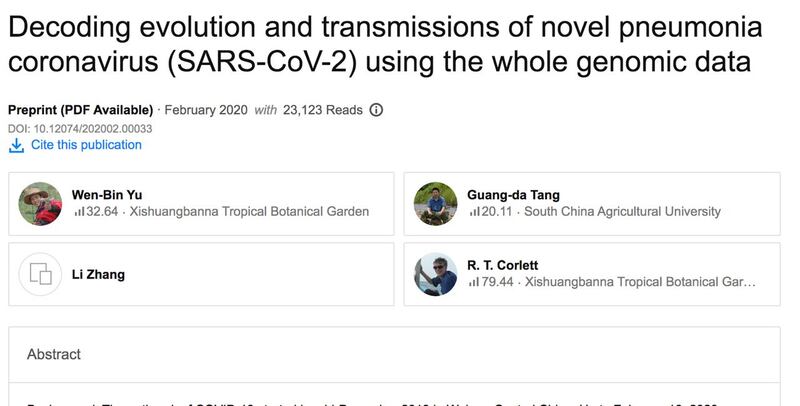Open Guang-da Tang's profile photo
The image size is (800, 406).
[436, 204]
